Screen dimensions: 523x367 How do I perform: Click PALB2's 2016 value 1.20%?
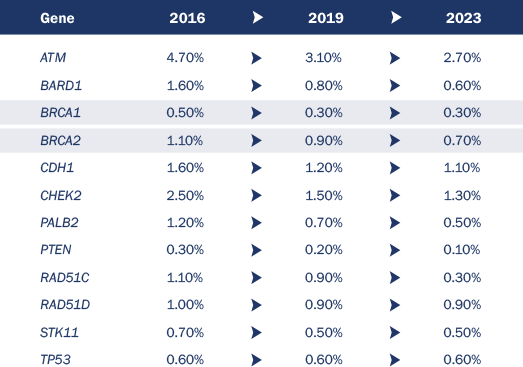[185, 223]
